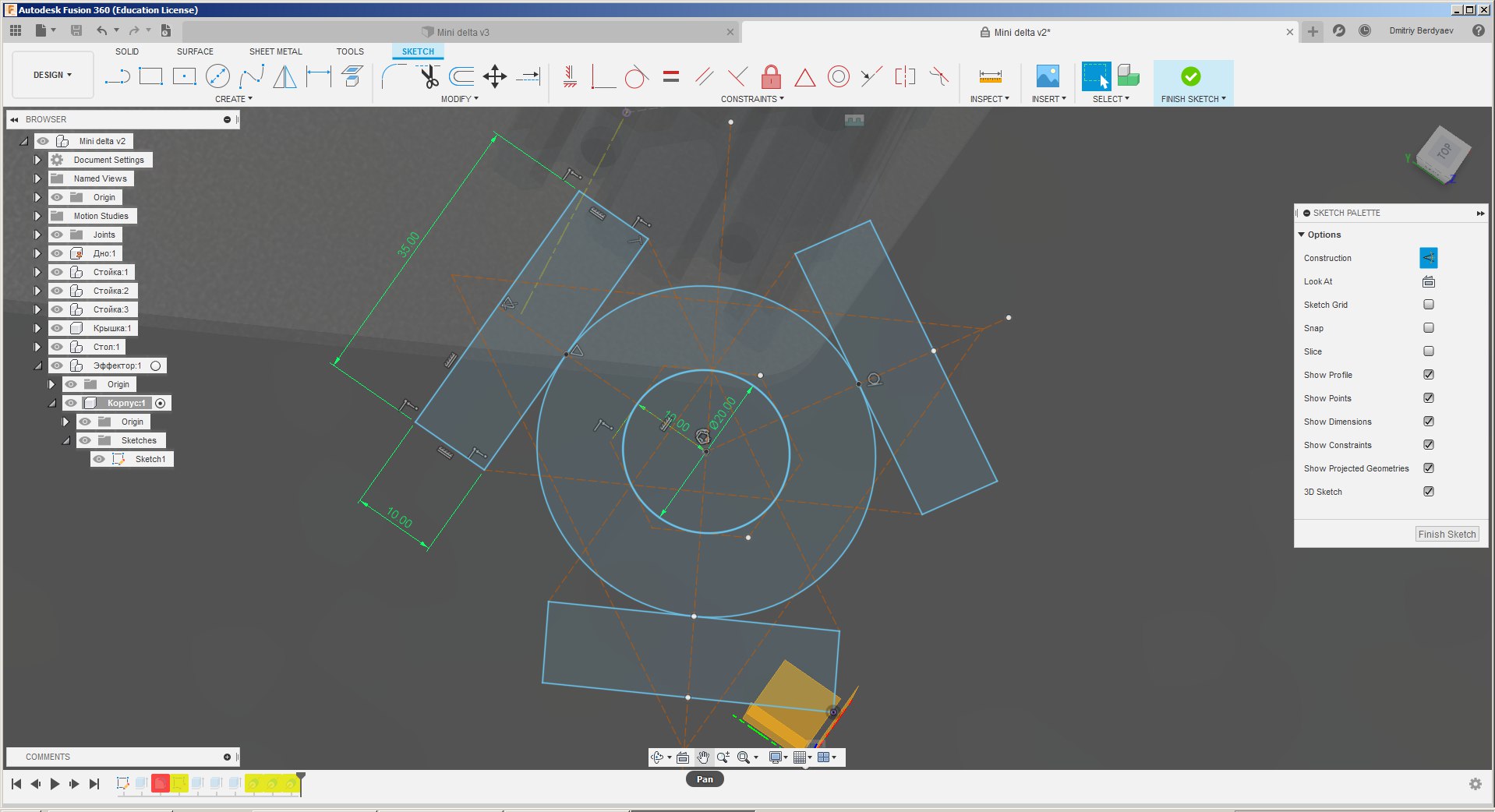Viewport: 1495px width, 812px height.
Task: Select the Fit Point Spline tool
Action: [x=252, y=76]
